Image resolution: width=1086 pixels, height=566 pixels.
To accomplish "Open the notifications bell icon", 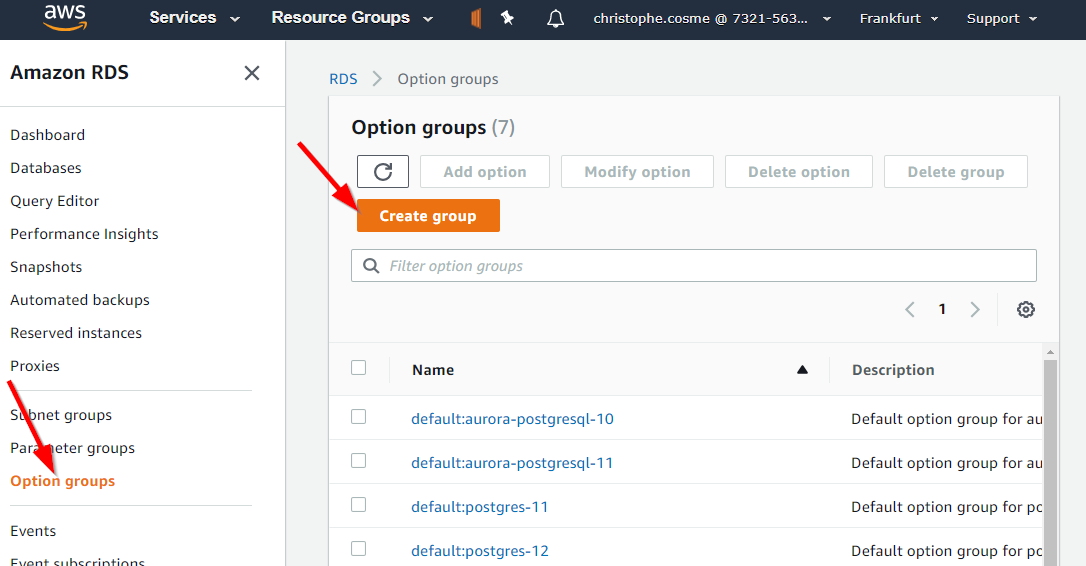I will [555, 19].
